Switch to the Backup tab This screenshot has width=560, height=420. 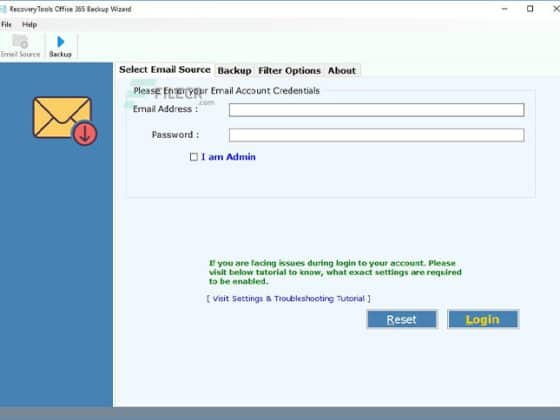pyautogui.click(x=234, y=71)
